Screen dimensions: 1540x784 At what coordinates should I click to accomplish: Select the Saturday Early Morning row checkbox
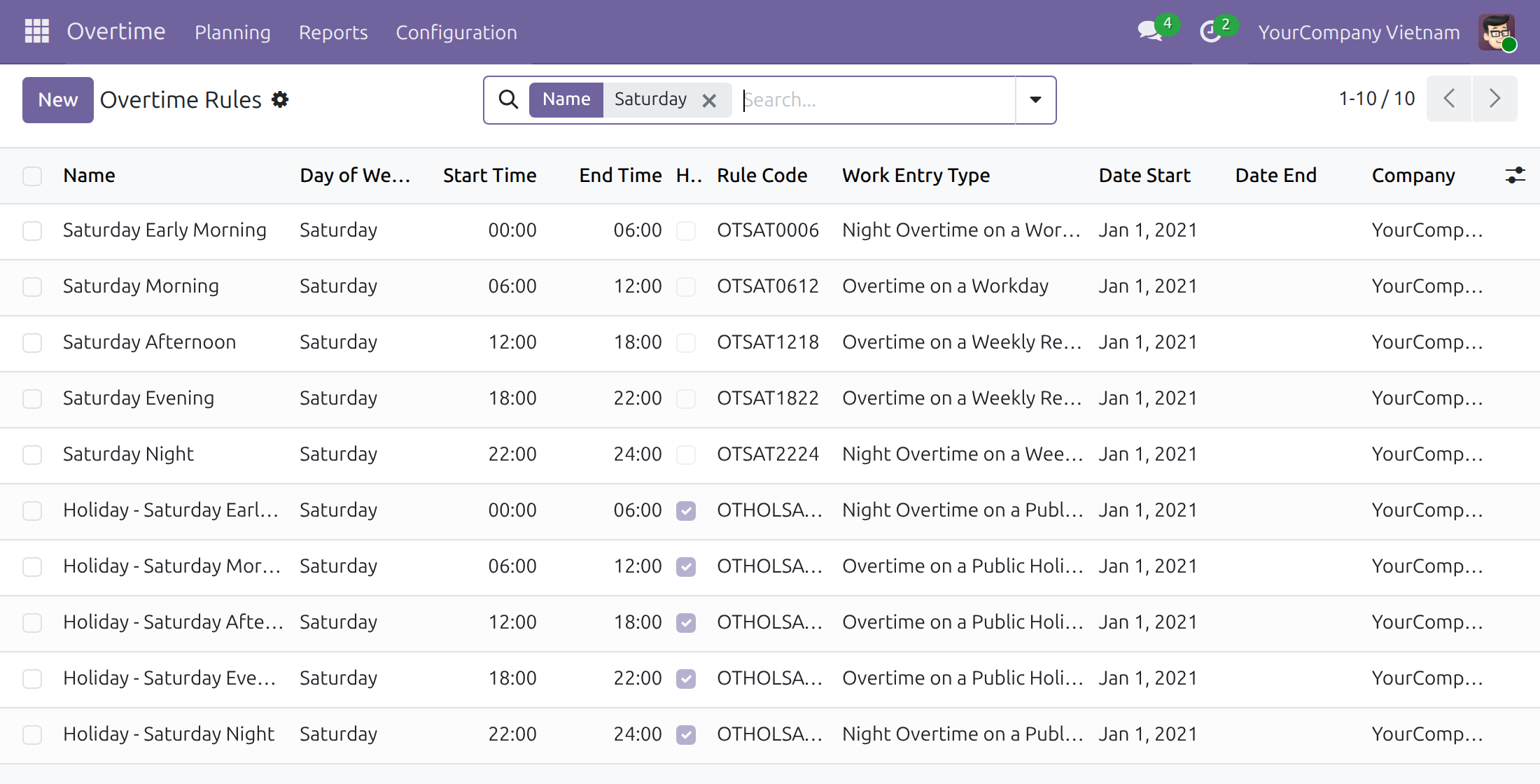(x=32, y=231)
